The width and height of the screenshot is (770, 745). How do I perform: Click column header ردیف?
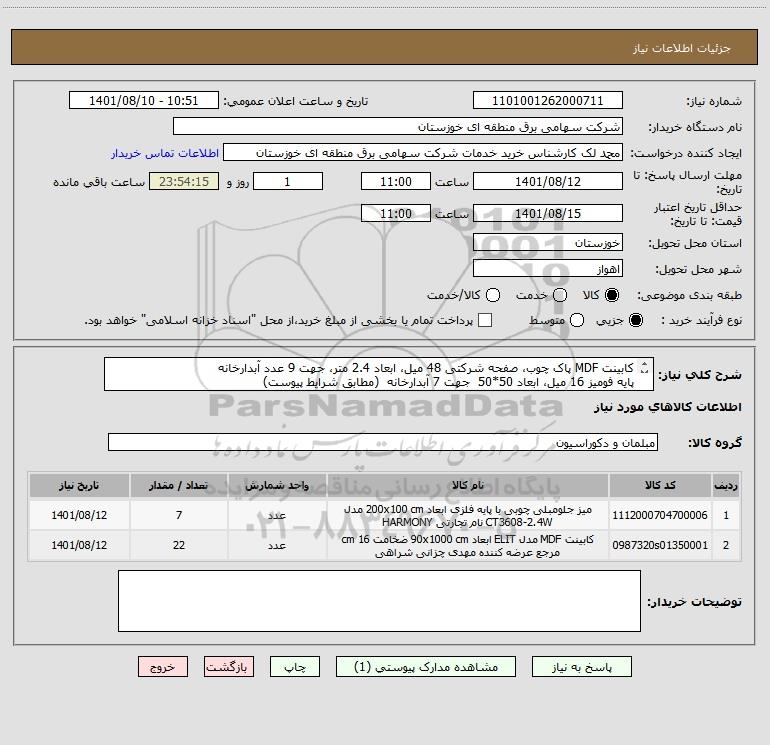(726, 486)
